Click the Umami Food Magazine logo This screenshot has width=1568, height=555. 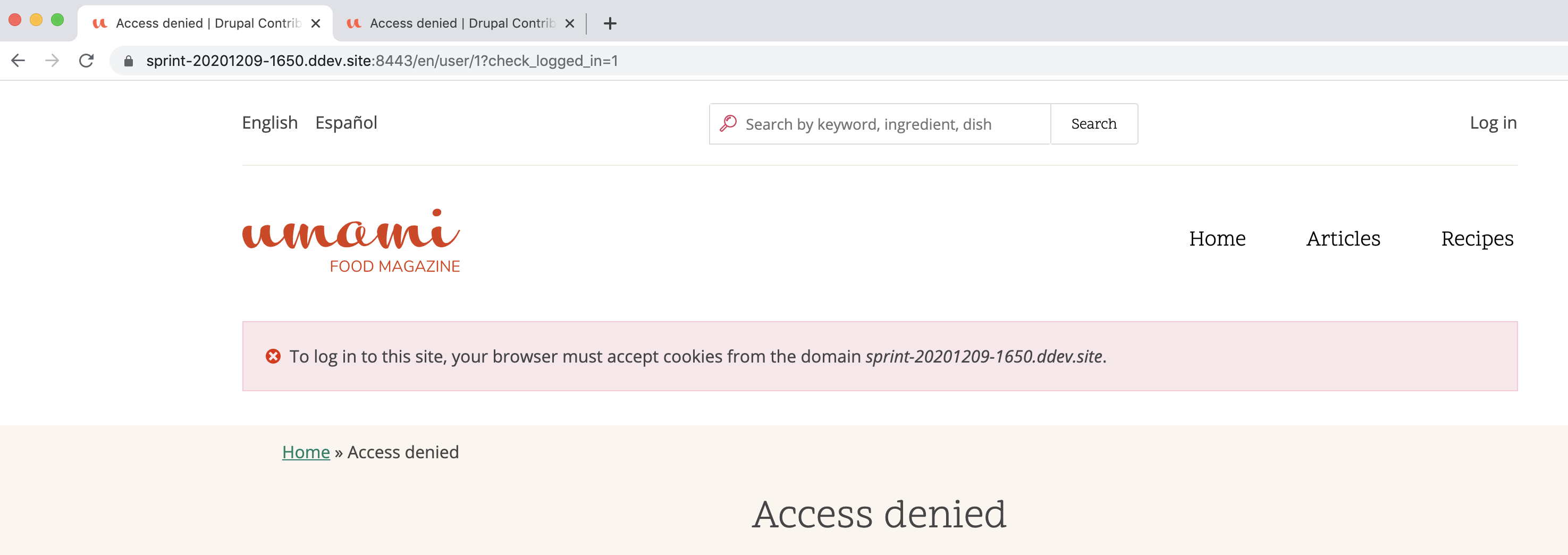click(x=351, y=241)
